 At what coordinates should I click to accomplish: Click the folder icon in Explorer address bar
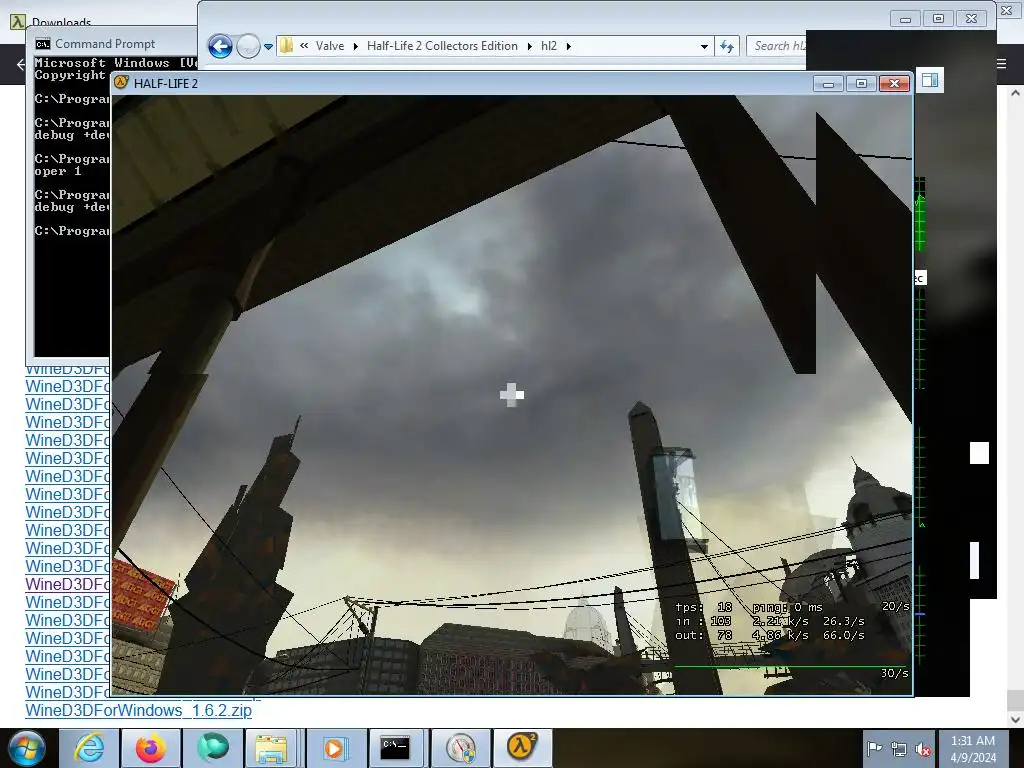tap(286, 46)
